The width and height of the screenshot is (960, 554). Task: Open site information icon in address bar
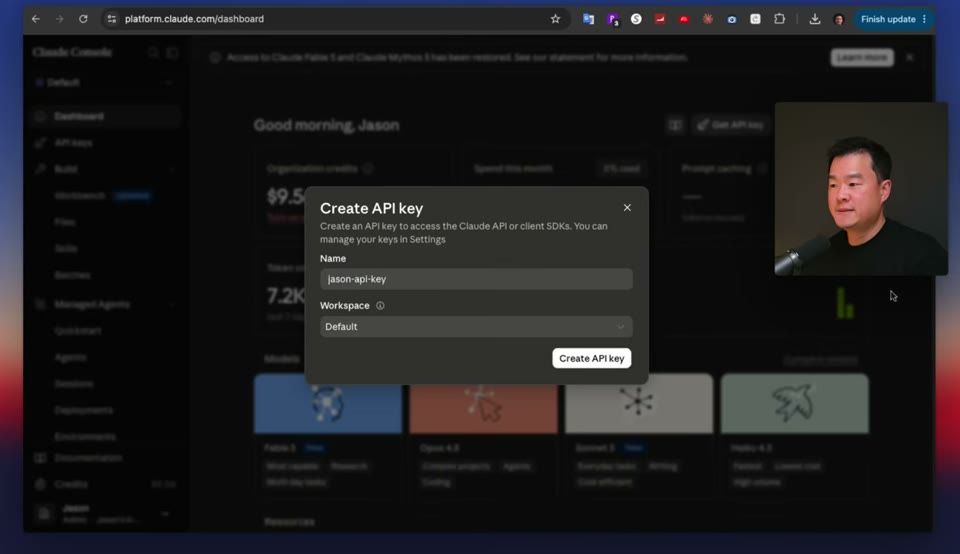coord(111,19)
